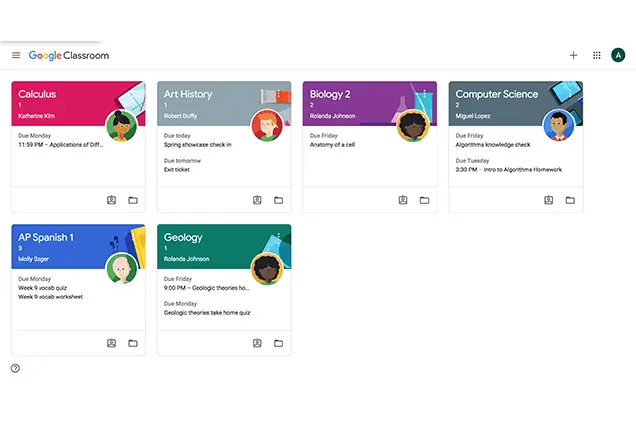Open the main hamburger menu
The width and height of the screenshot is (636, 424).
pos(16,56)
